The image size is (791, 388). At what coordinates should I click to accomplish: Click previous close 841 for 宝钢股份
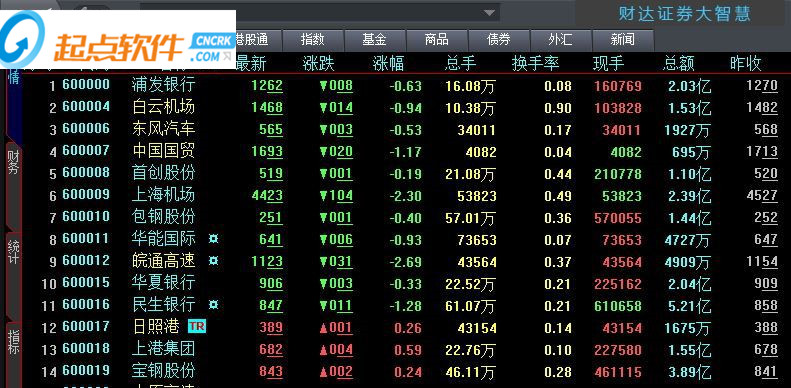click(x=766, y=371)
